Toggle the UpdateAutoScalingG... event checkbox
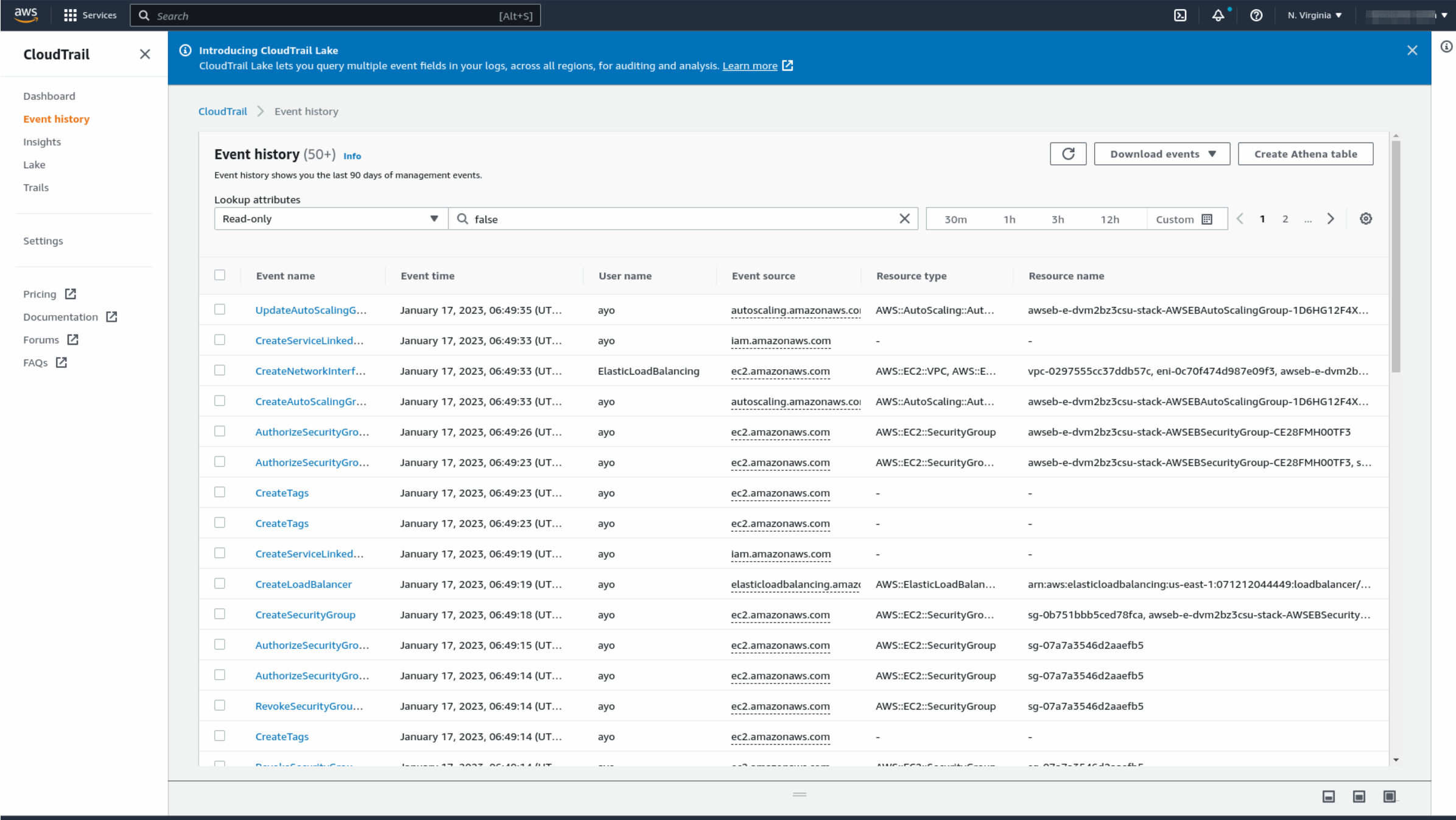The height and width of the screenshot is (820, 1456). (x=220, y=309)
